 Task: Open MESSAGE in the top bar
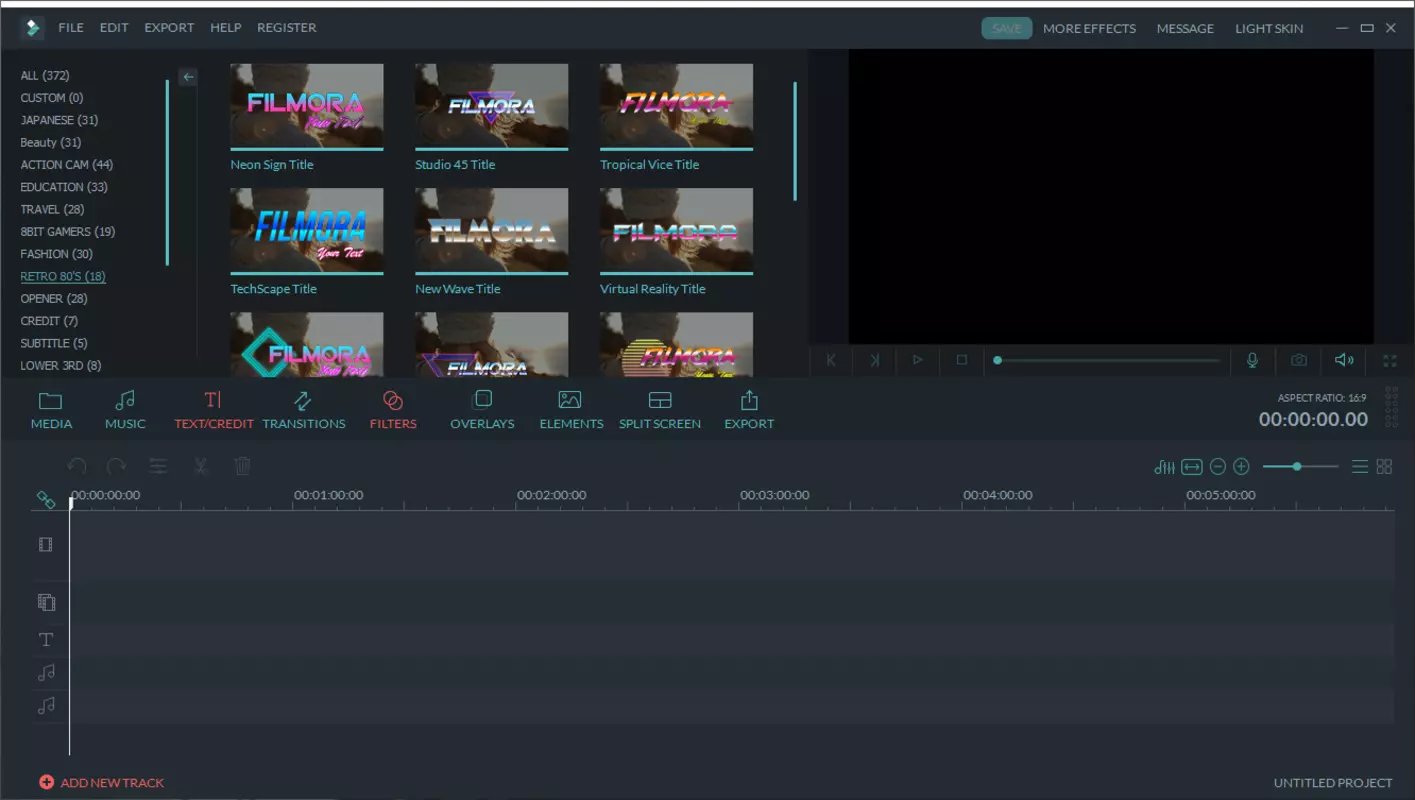tap(1185, 28)
